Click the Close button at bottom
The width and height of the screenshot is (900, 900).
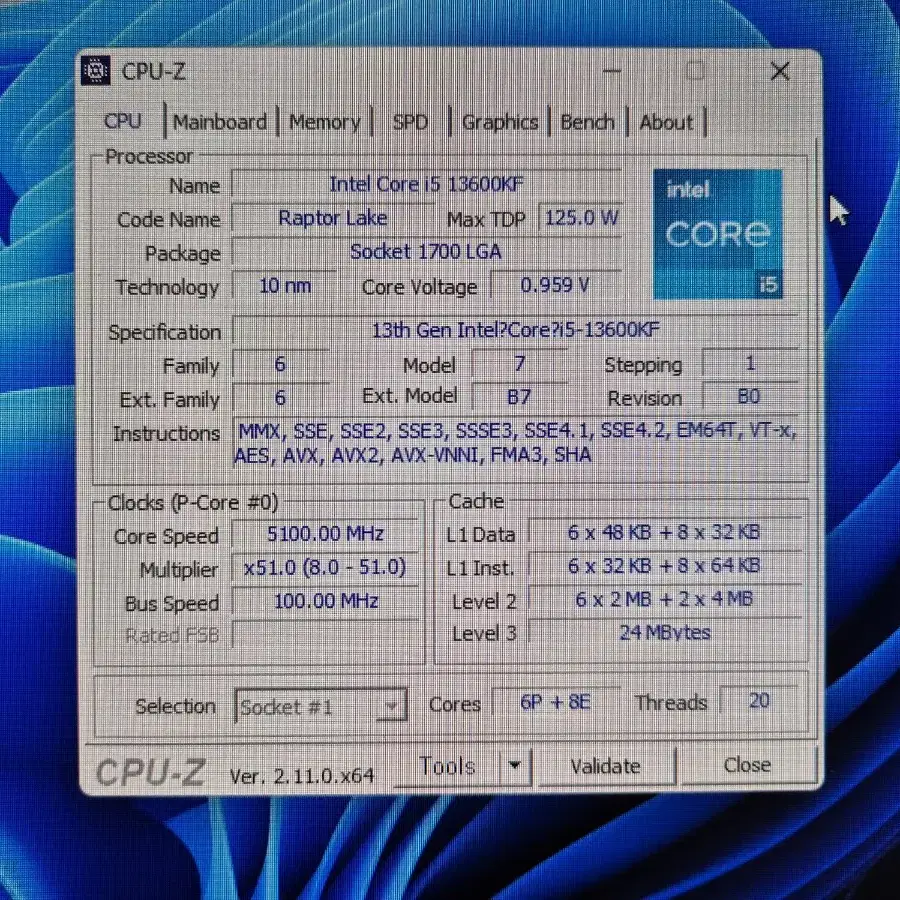pyautogui.click(x=747, y=765)
